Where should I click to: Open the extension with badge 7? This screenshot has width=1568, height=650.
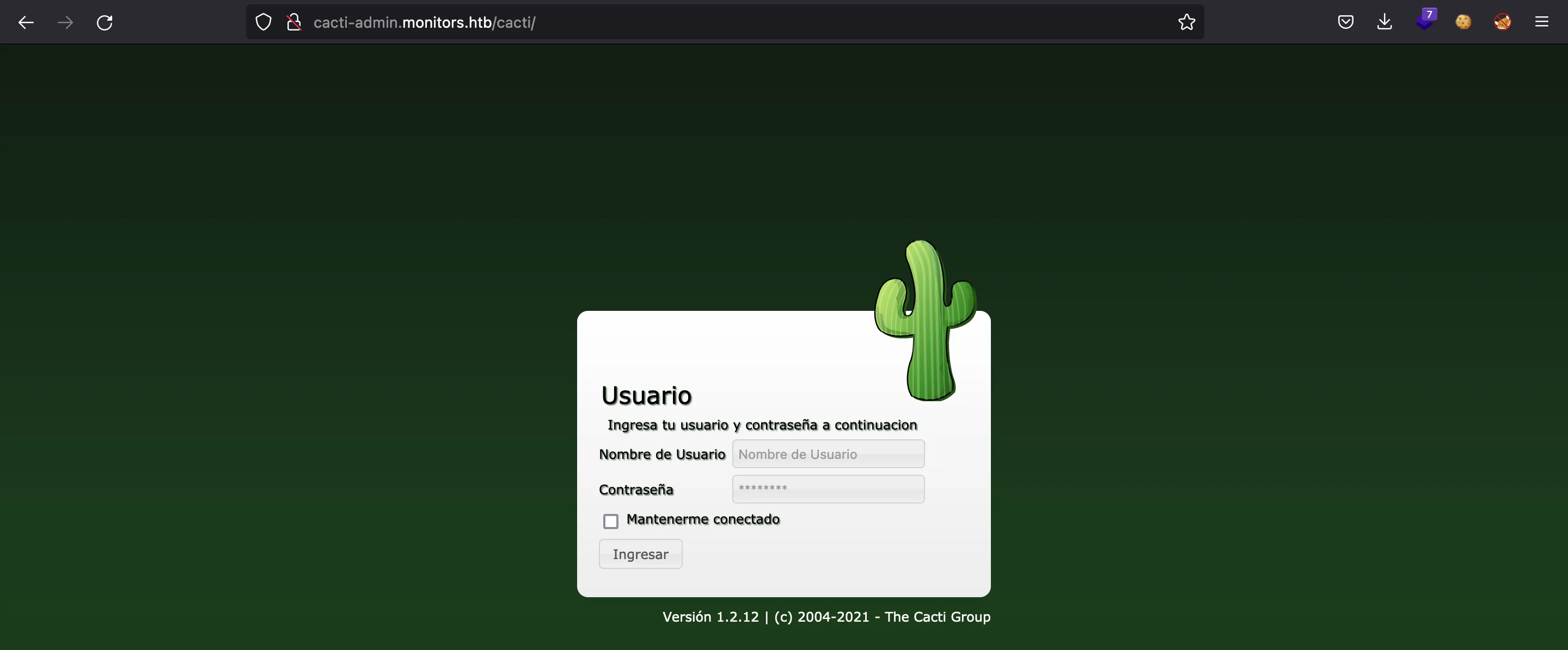tap(1425, 20)
